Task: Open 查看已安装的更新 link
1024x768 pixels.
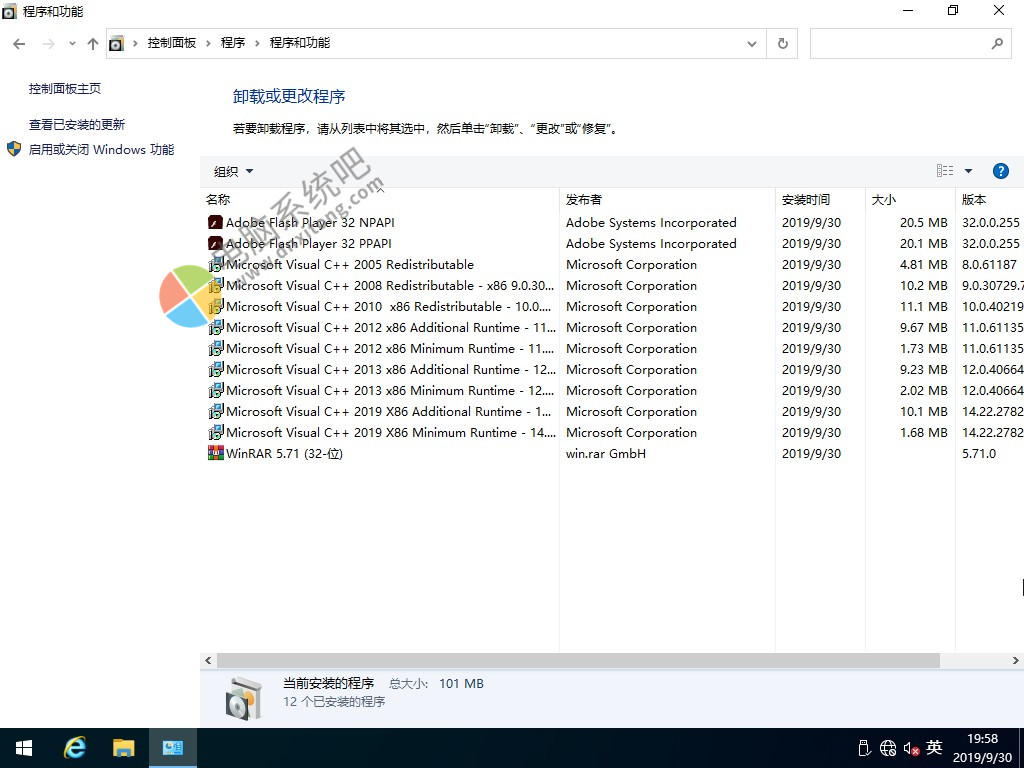Action: pos(77,125)
